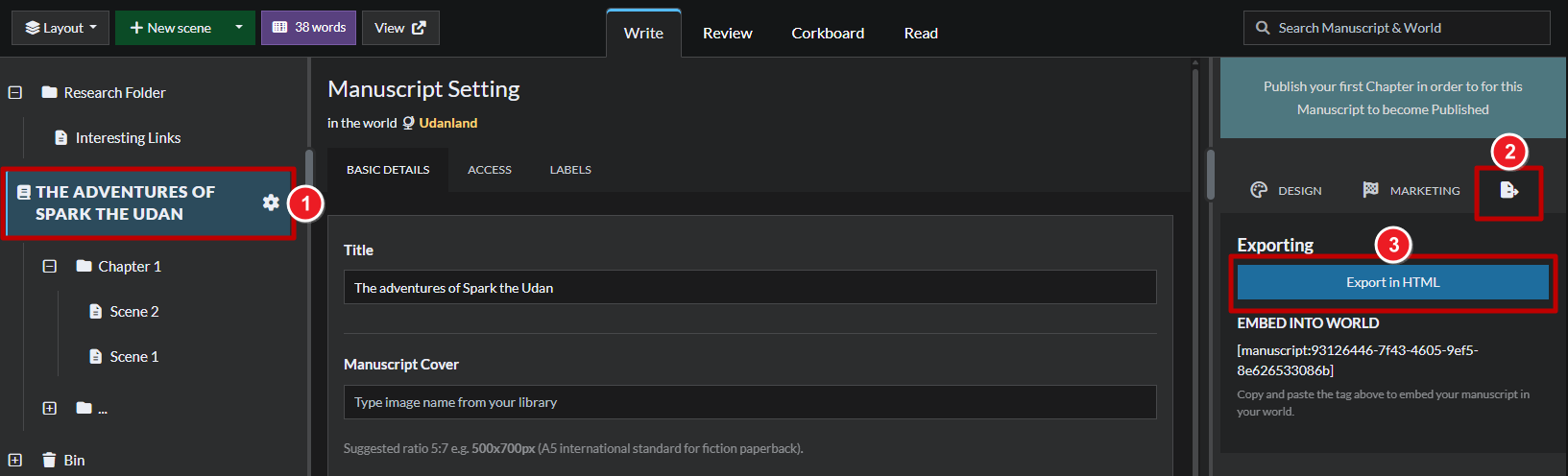The height and width of the screenshot is (476, 1568).
Task: Click the New scene button
Action: 170,28
